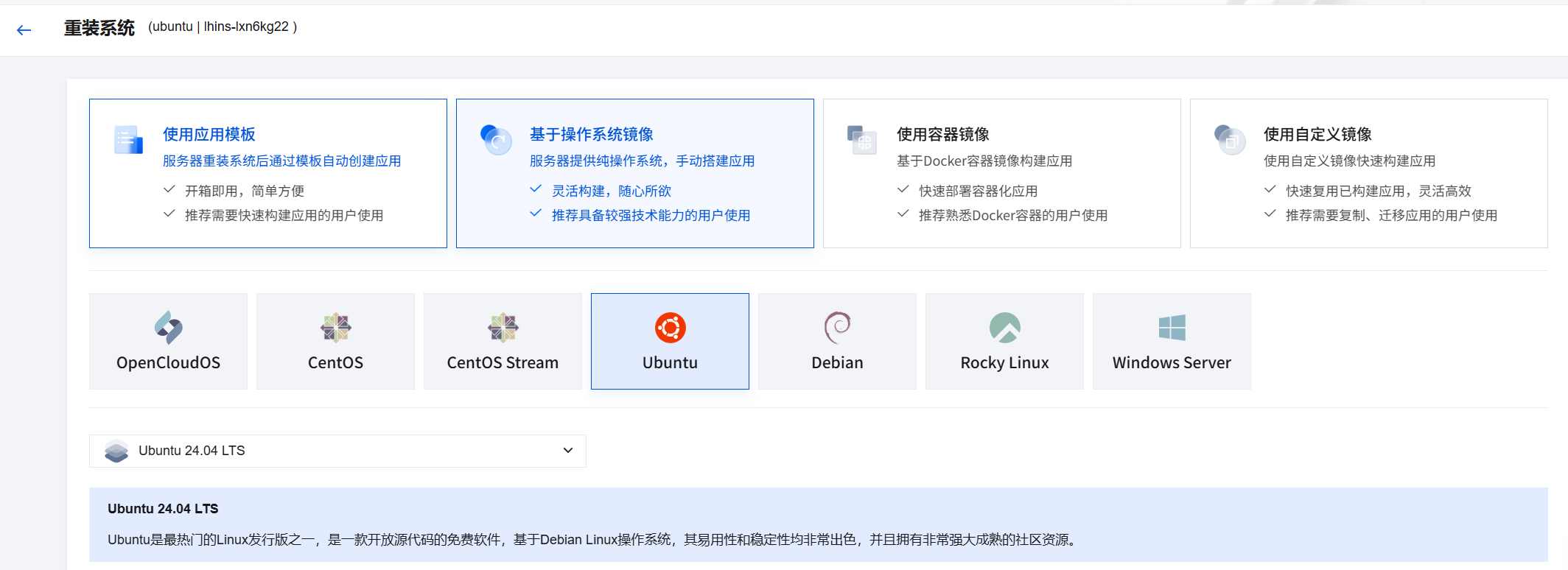Go back using the blue arrow
Screen dimensions: 1568x570
pos(24,30)
